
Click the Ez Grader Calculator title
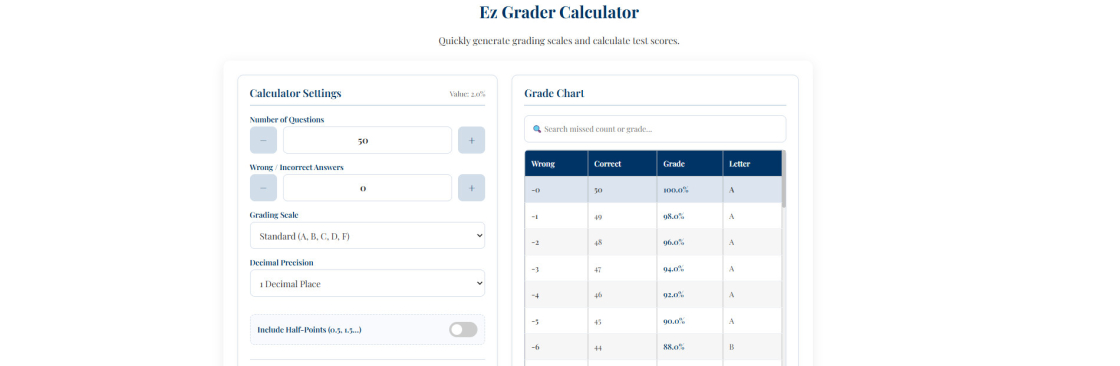point(559,12)
